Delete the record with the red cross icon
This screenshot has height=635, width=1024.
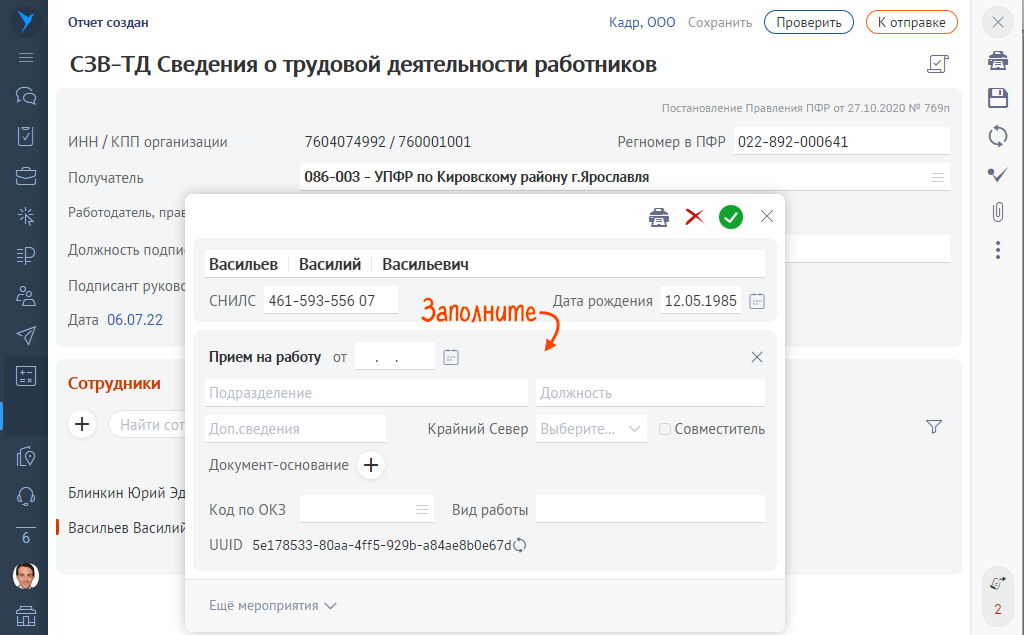point(694,217)
